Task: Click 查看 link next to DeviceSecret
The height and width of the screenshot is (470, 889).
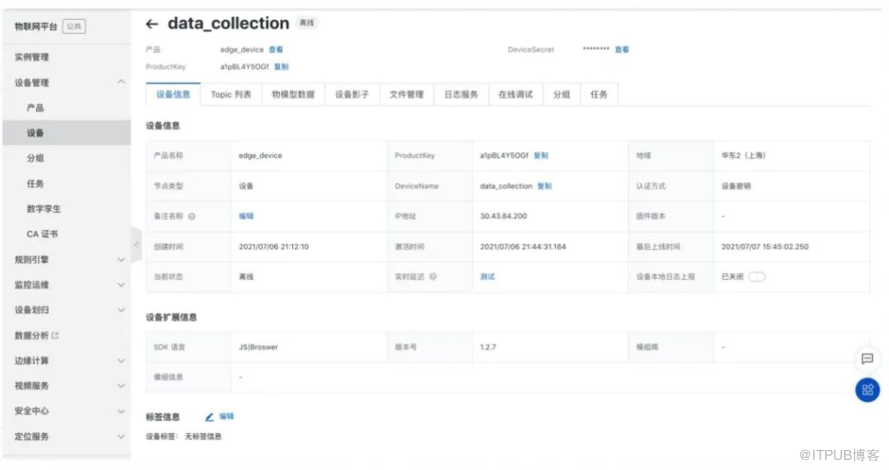Action: tap(622, 49)
